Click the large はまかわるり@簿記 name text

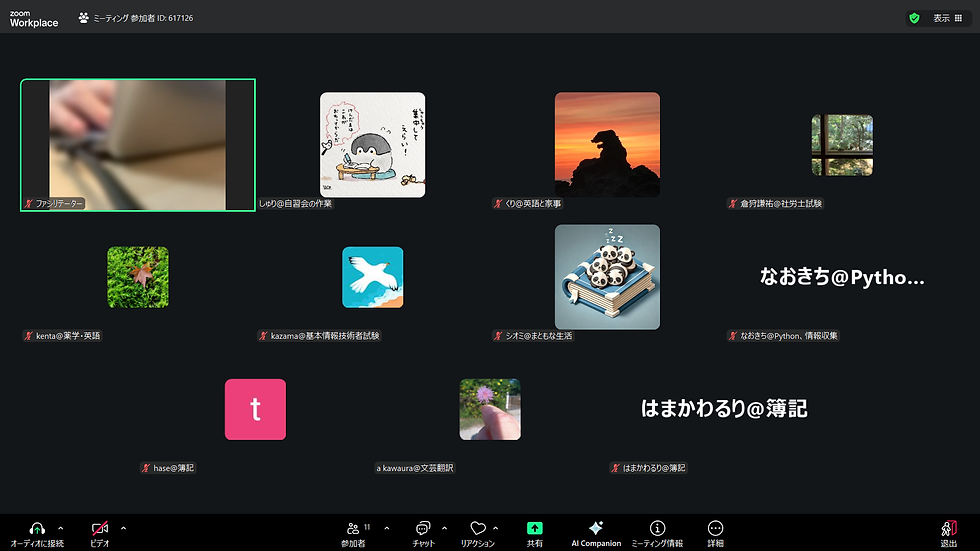click(724, 409)
